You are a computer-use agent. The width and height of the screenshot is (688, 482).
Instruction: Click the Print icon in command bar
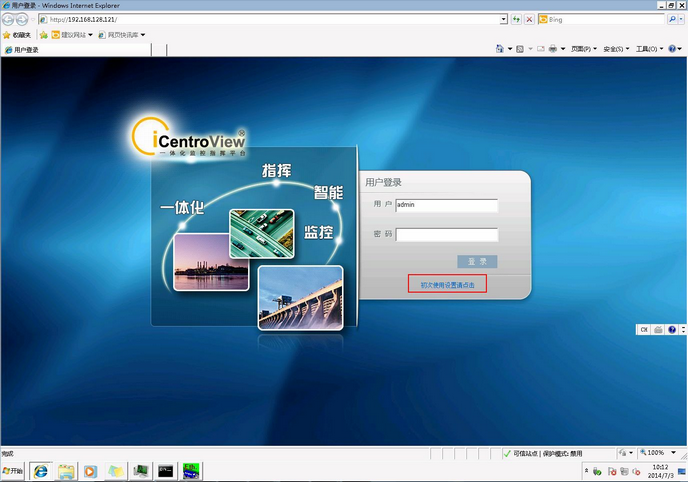coord(553,49)
